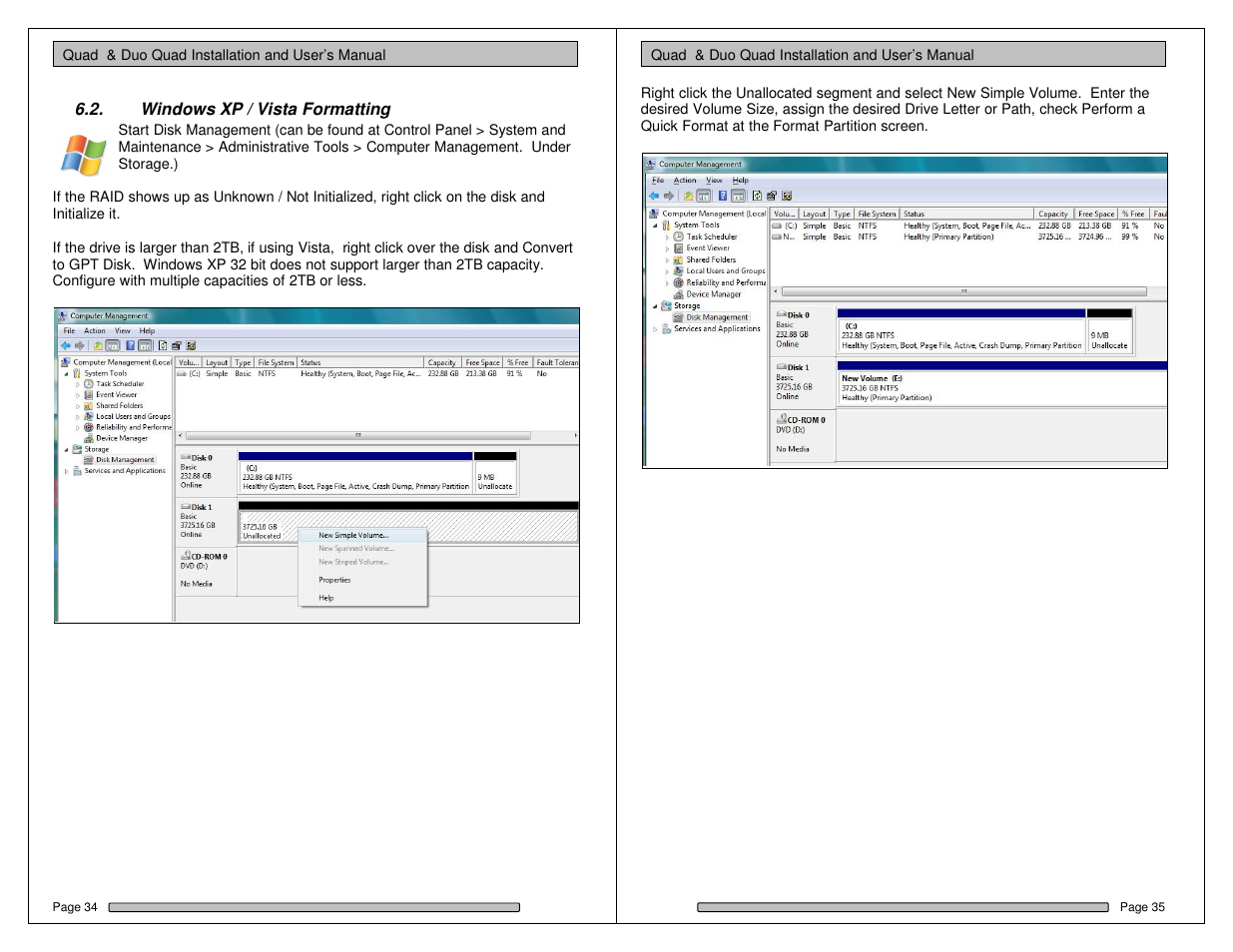Expand Task Scheduler arrow in page 34 tree
This screenshot has height=952, width=1233.
click(78, 384)
